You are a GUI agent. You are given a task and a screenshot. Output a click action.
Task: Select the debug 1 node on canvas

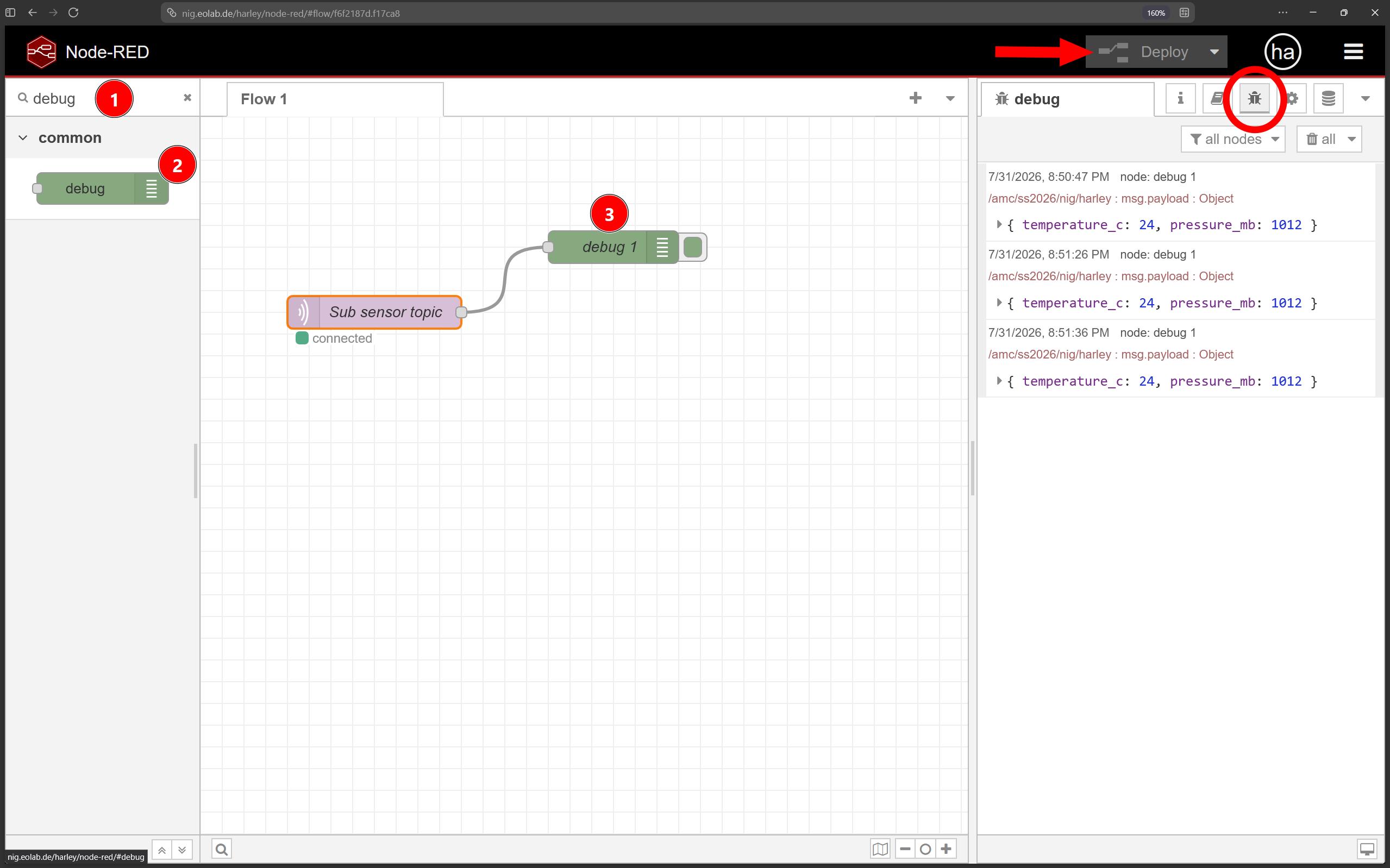pos(612,248)
